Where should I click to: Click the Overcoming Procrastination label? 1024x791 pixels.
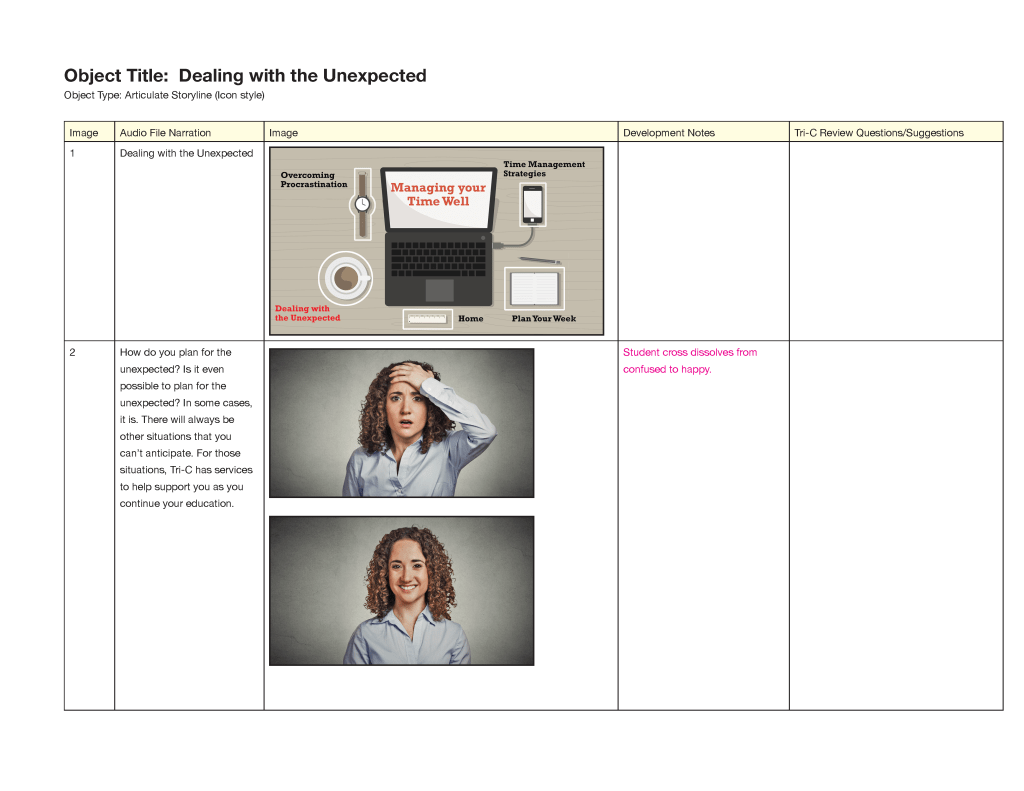314,180
